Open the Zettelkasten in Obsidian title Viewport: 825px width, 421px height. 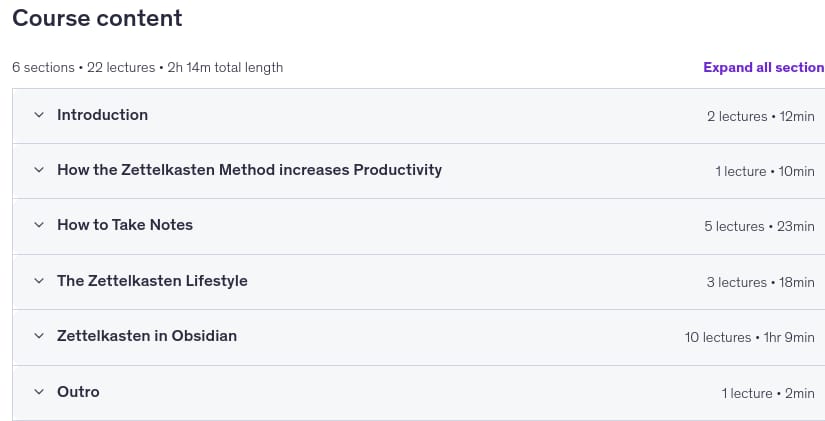pos(147,336)
